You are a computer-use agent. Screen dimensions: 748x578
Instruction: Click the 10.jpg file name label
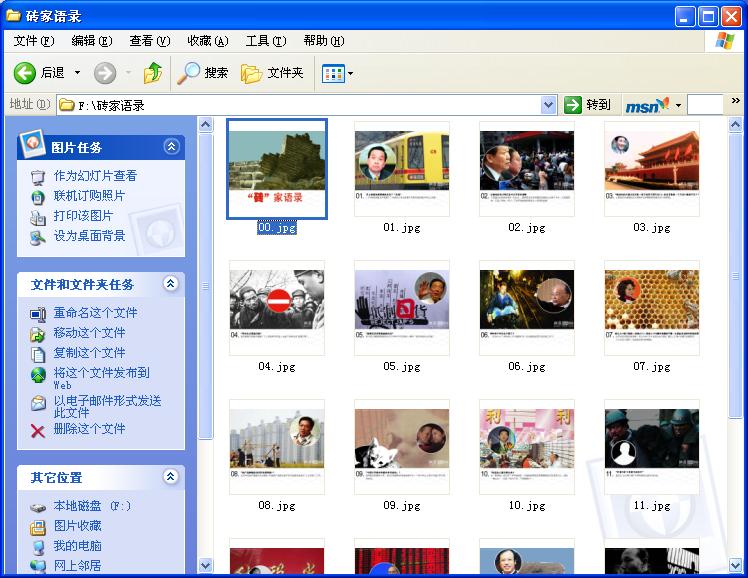[527, 506]
